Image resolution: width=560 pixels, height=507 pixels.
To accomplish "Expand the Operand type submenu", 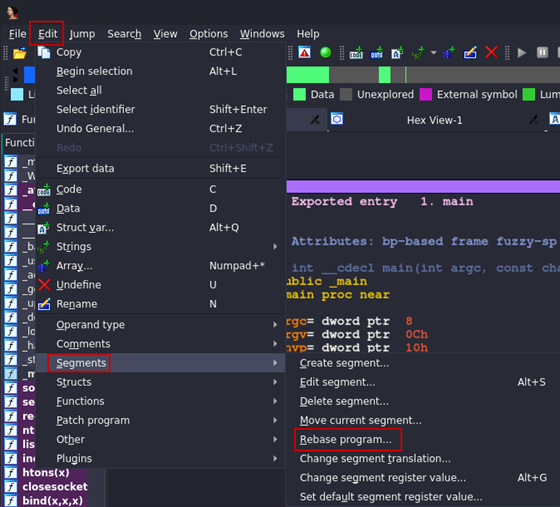I will click(161, 325).
